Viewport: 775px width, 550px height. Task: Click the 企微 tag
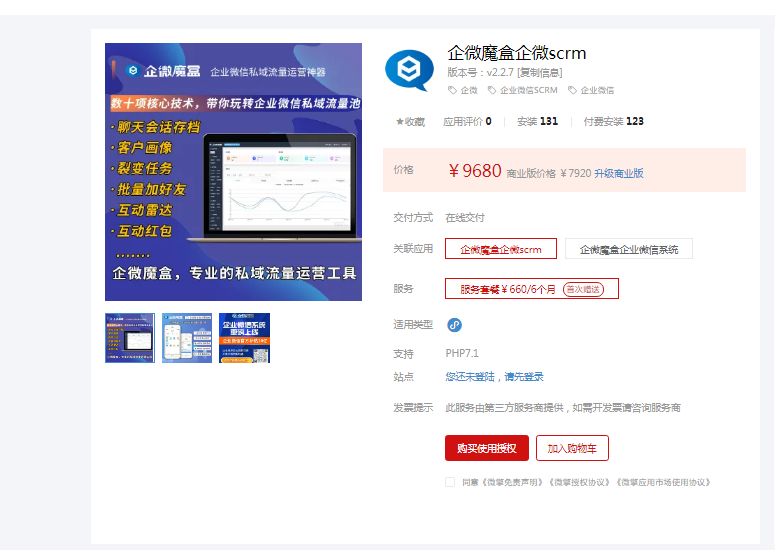[463, 90]
